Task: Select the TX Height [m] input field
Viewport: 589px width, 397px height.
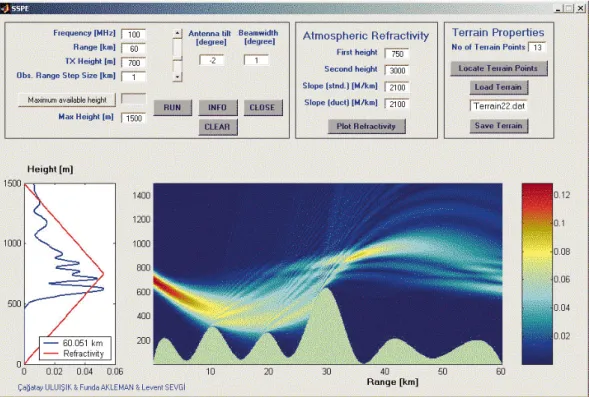Action: 133,63
